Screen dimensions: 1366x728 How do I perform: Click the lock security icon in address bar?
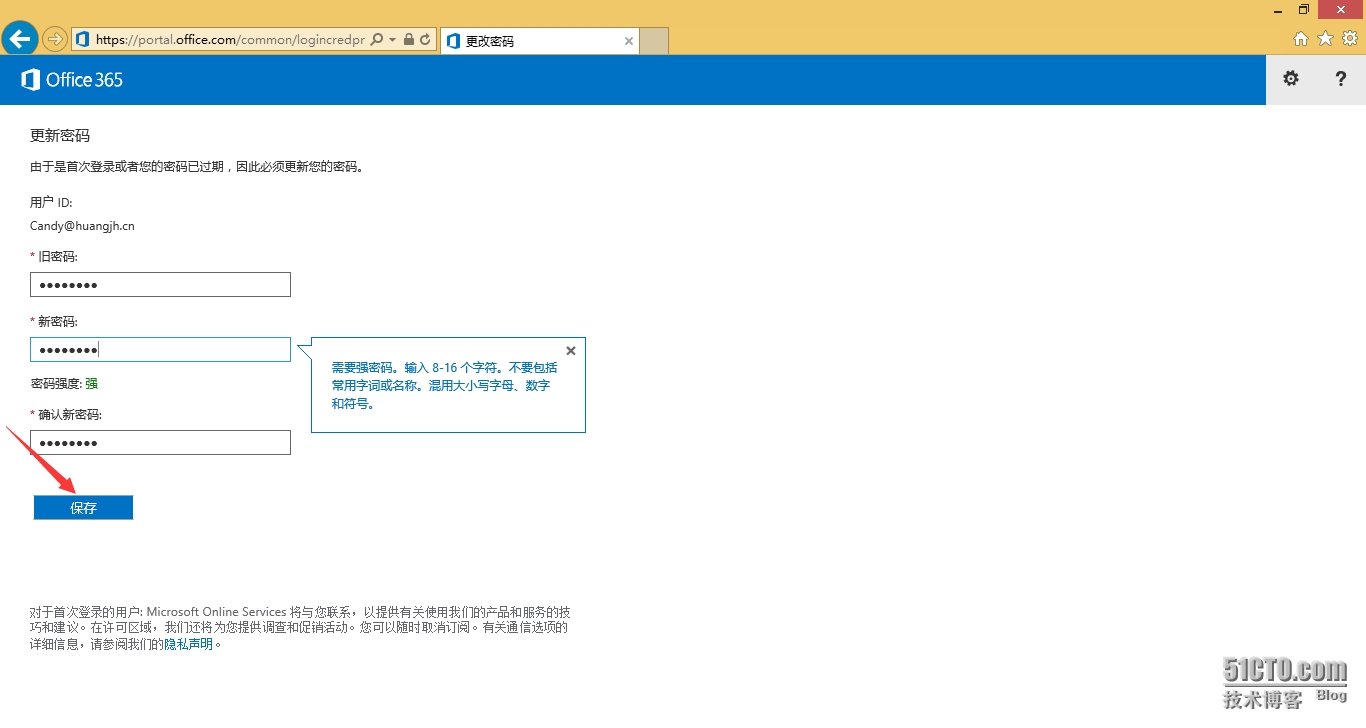click(409, 40)
